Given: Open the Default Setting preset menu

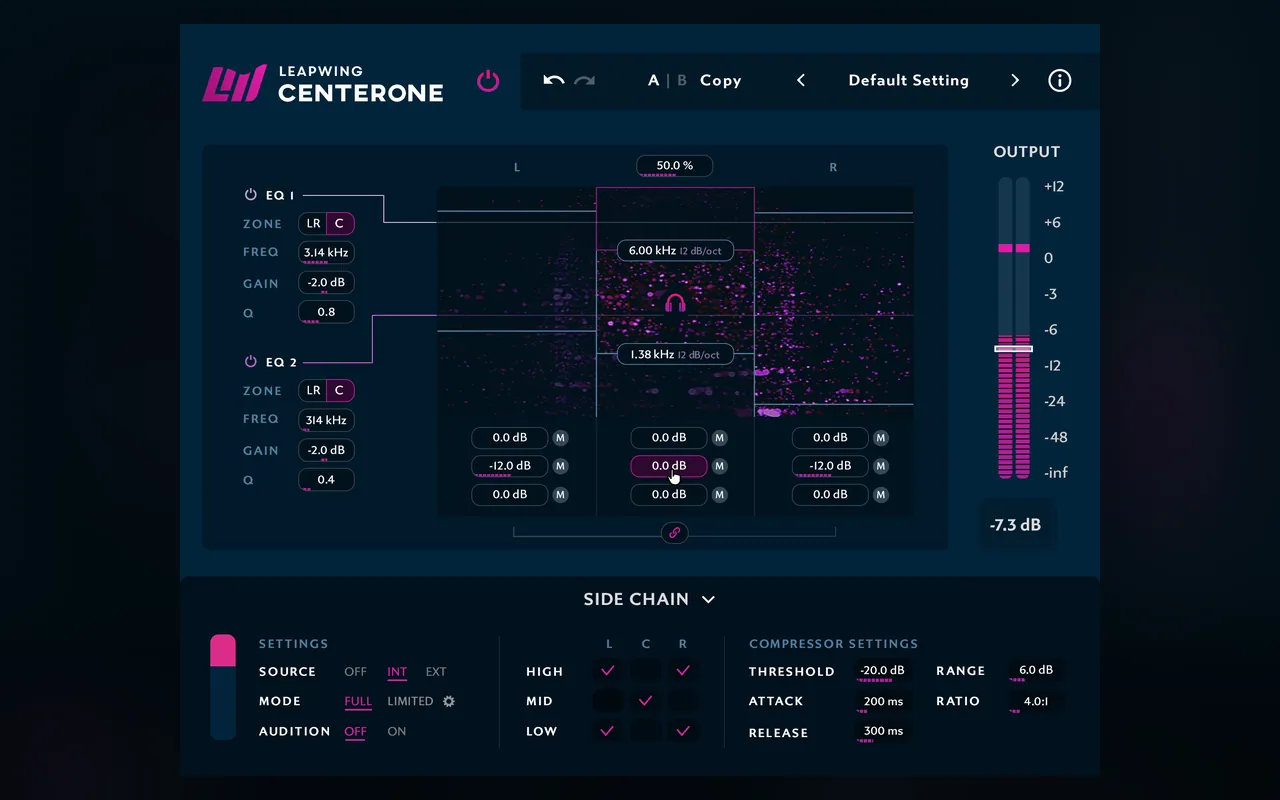Looking at the screenshot, I should click(908, 80).
